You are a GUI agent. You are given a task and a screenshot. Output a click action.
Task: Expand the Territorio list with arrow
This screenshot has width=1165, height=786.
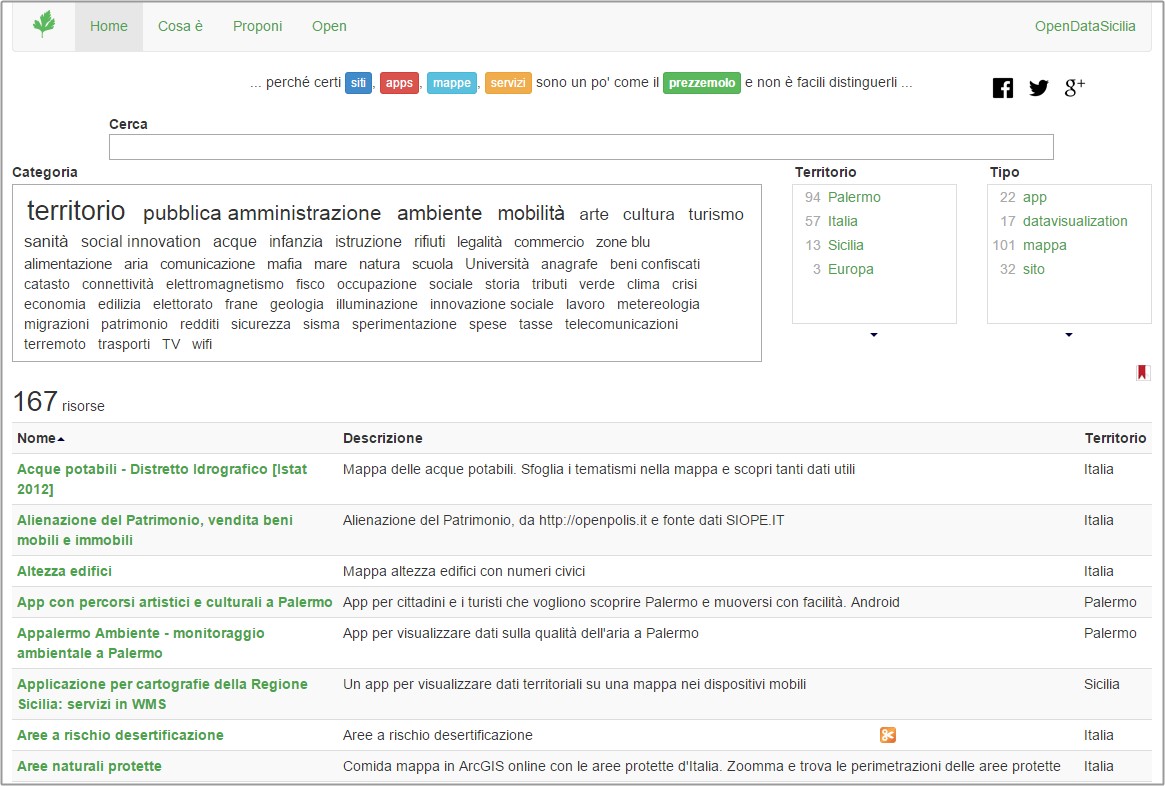click(874, 335)
